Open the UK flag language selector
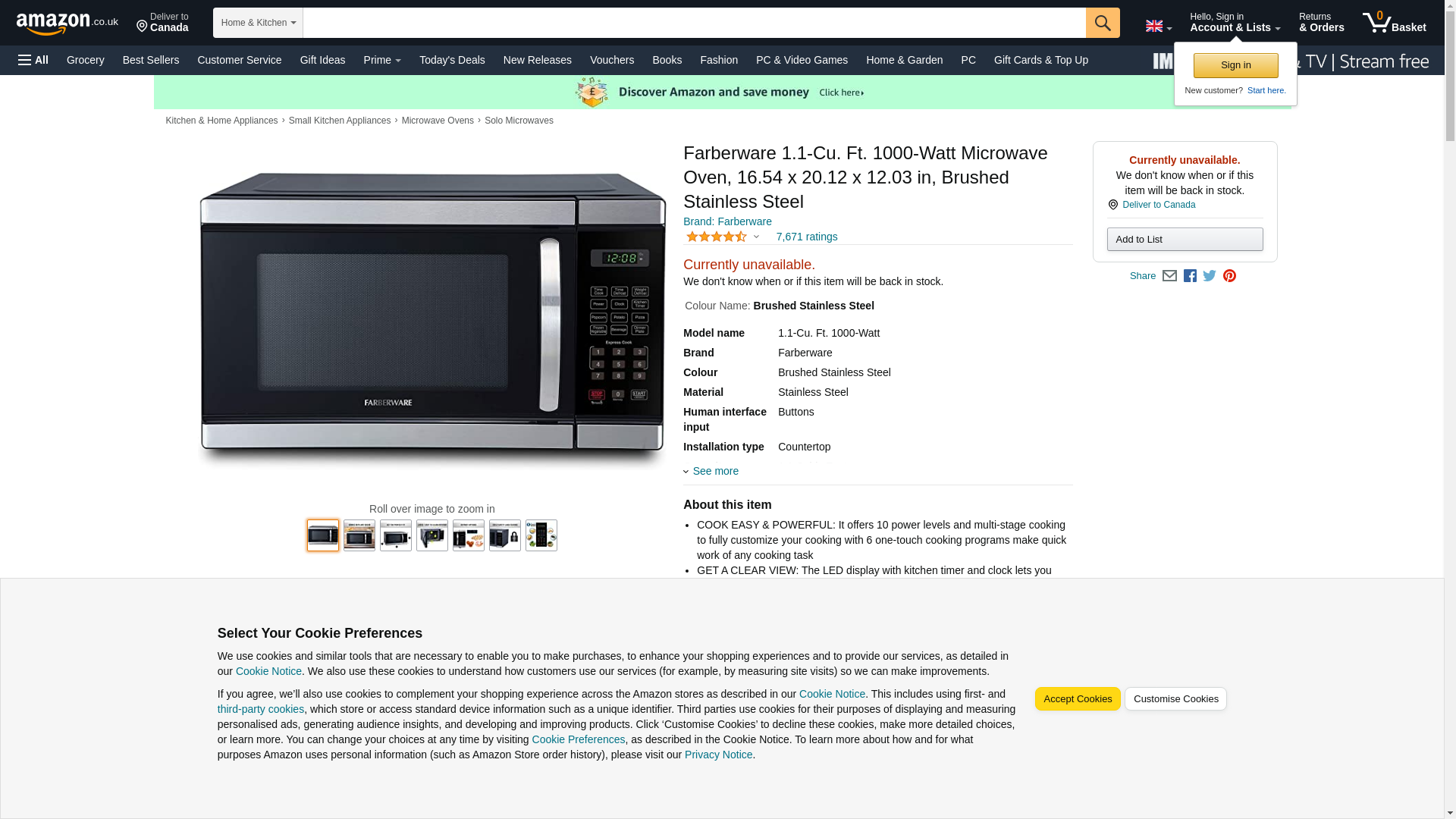The height and width of the screenshot is (819, 1456). tap(1158, 26)
